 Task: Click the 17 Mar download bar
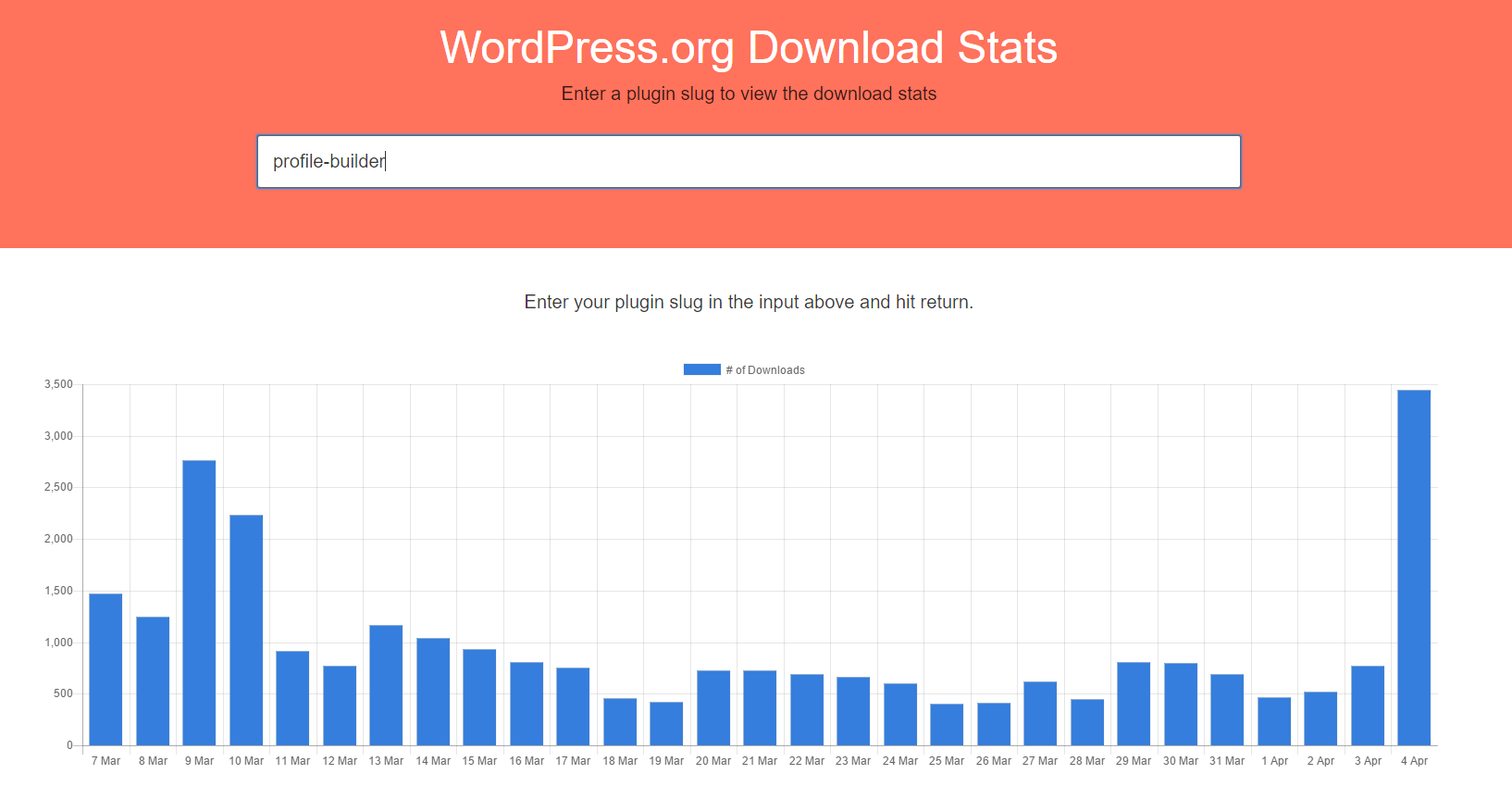(573, 706)
